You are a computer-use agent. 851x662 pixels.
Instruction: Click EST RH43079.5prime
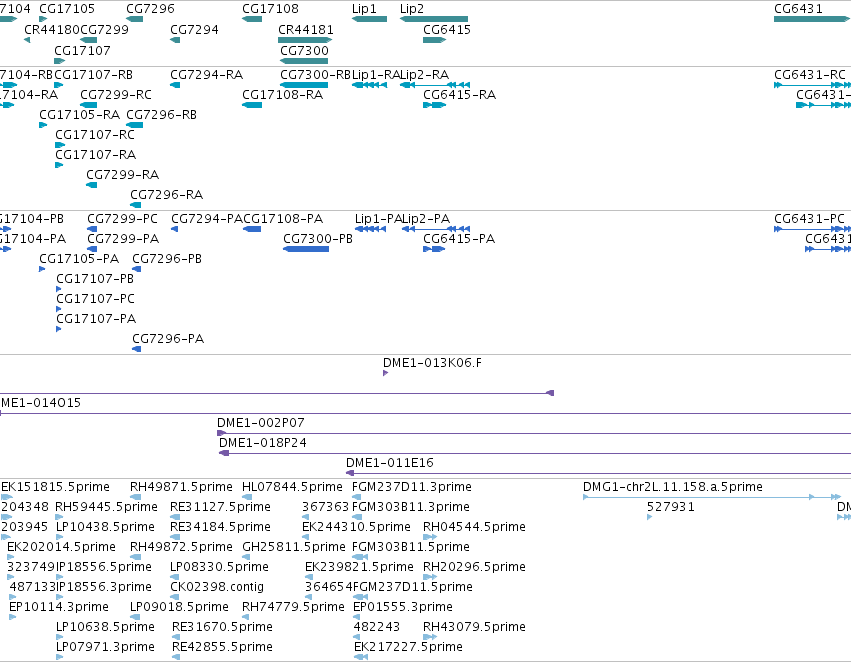point(474,627)
